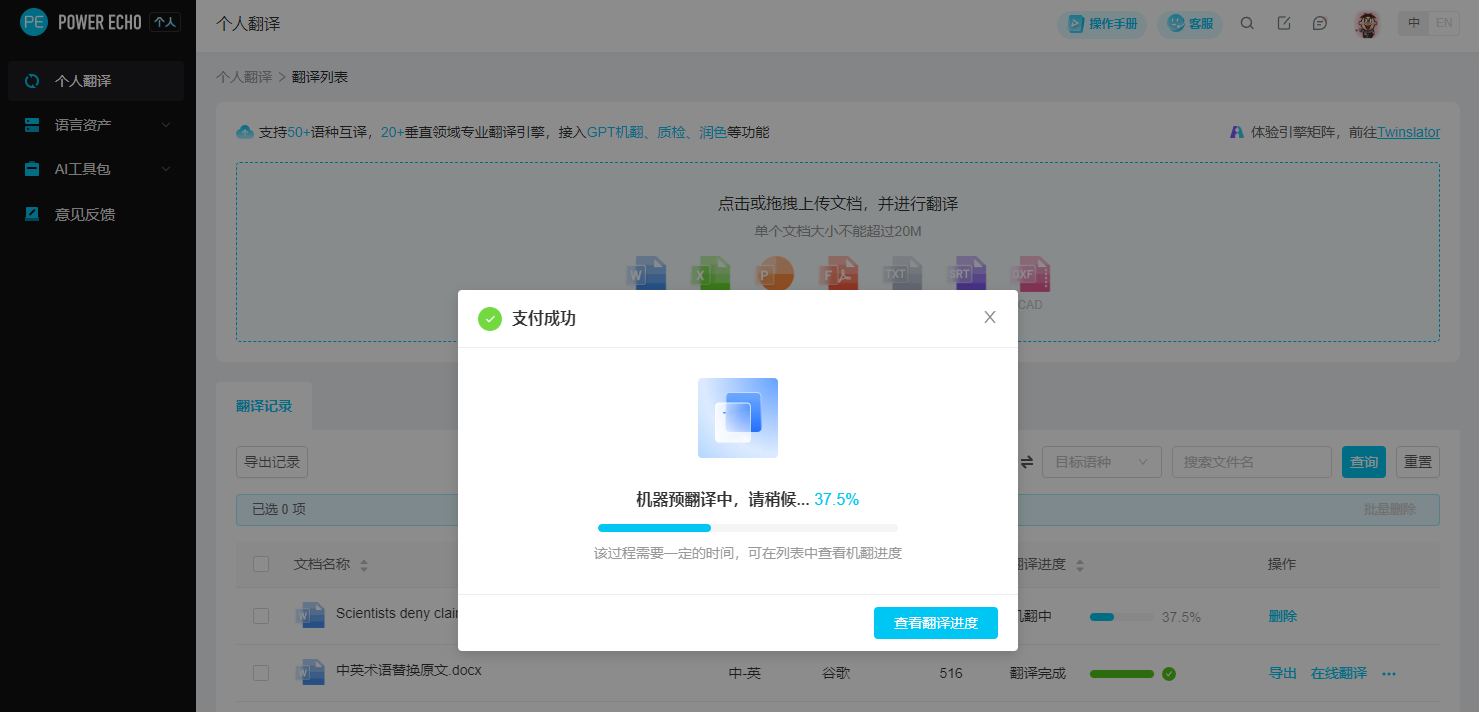Screen dimensions: 1479x712
Task: Select the Word document file type icon
Action: (647, 272)
